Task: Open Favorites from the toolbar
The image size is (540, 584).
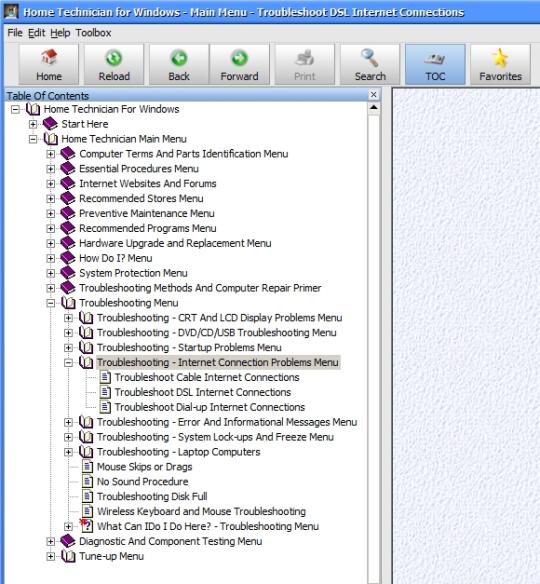Action: pos(500,65)
